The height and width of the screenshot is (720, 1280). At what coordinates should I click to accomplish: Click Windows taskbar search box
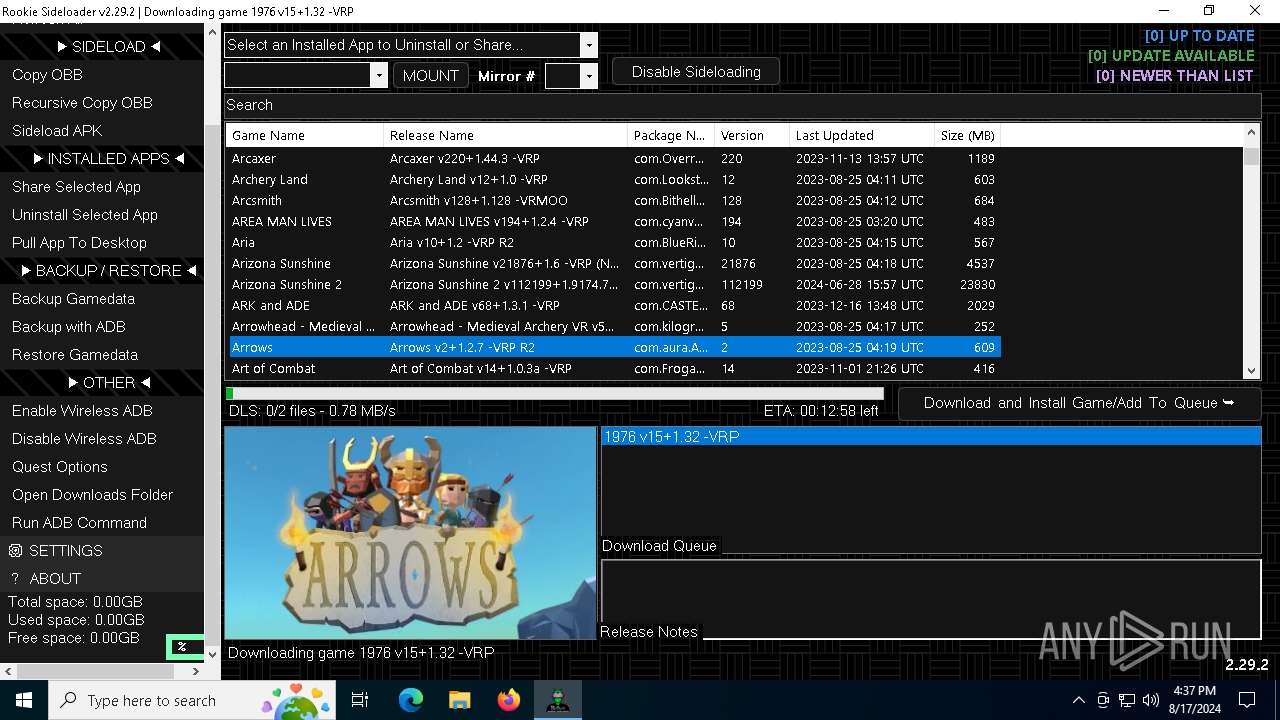point(193,700)
